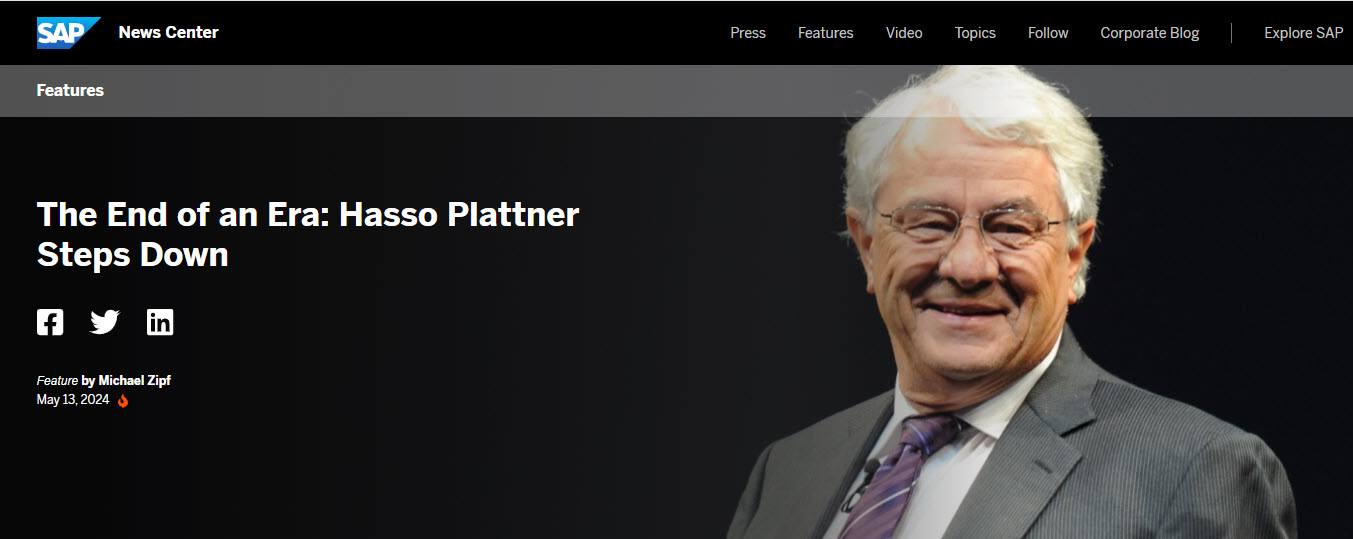Share article on LinkedIn

pyautogui.click(x=160, y=322)
